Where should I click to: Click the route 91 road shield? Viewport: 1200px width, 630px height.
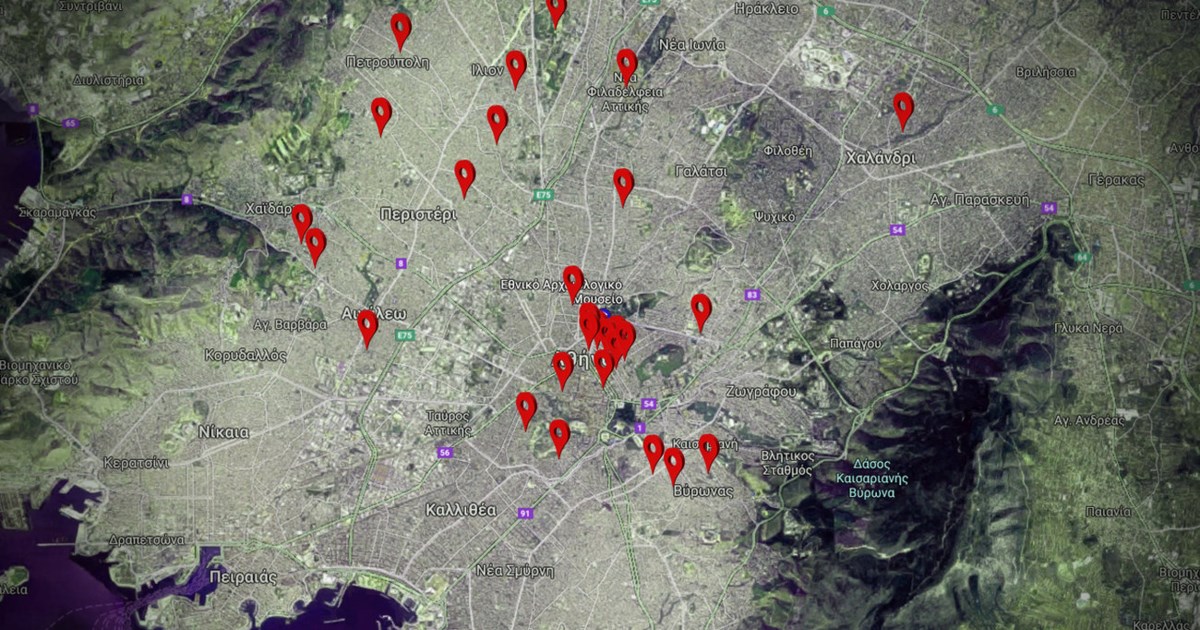tap(525, 513)
